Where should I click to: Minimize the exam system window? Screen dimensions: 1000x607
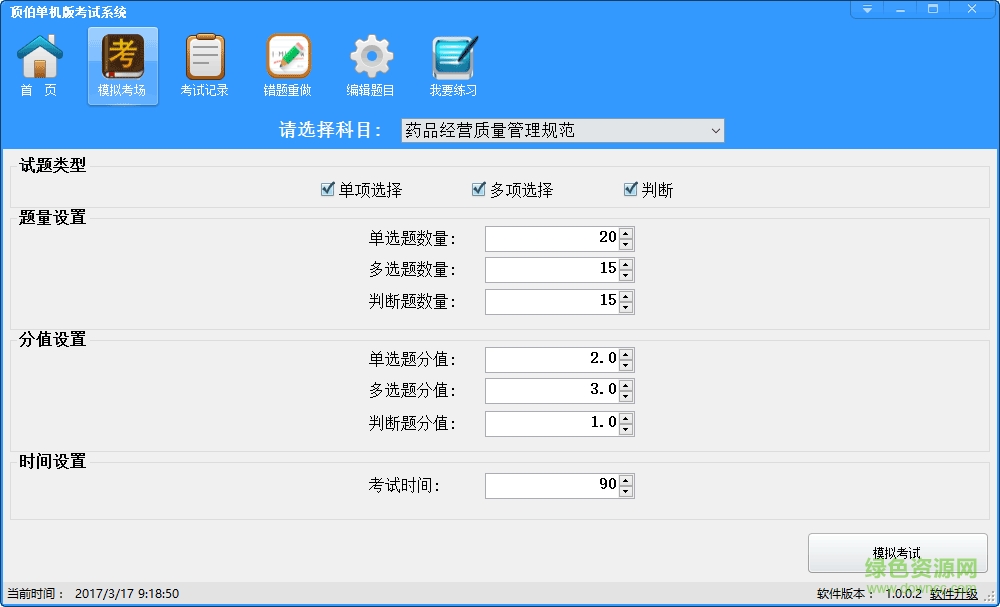coord(900,9)
